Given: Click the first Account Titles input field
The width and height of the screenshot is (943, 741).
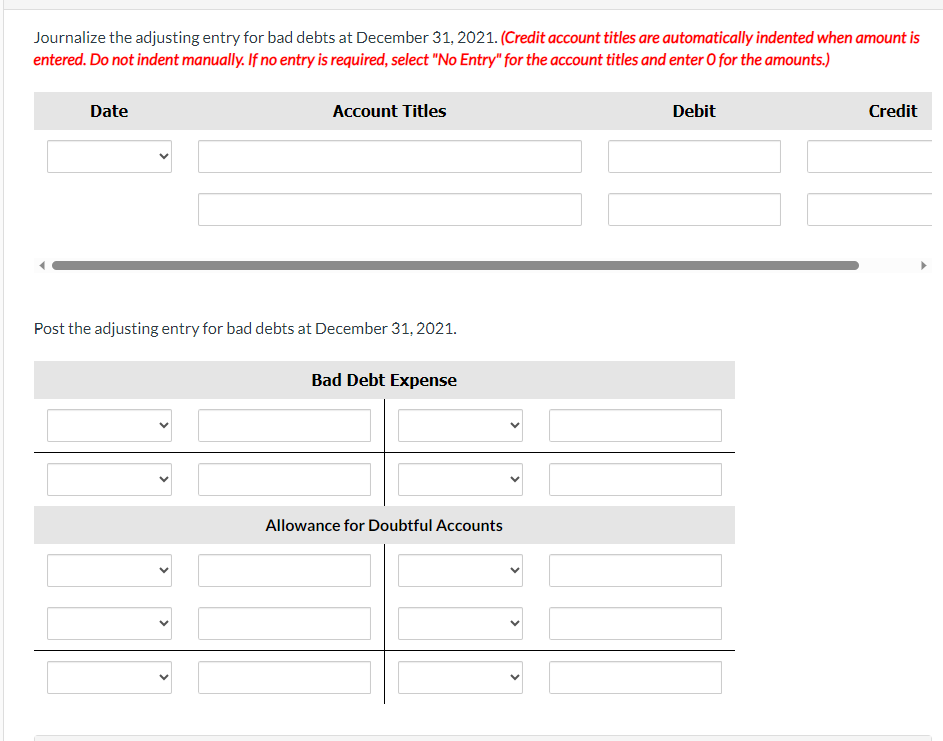Looking at the screenshot, I should [x=389, y=156].
